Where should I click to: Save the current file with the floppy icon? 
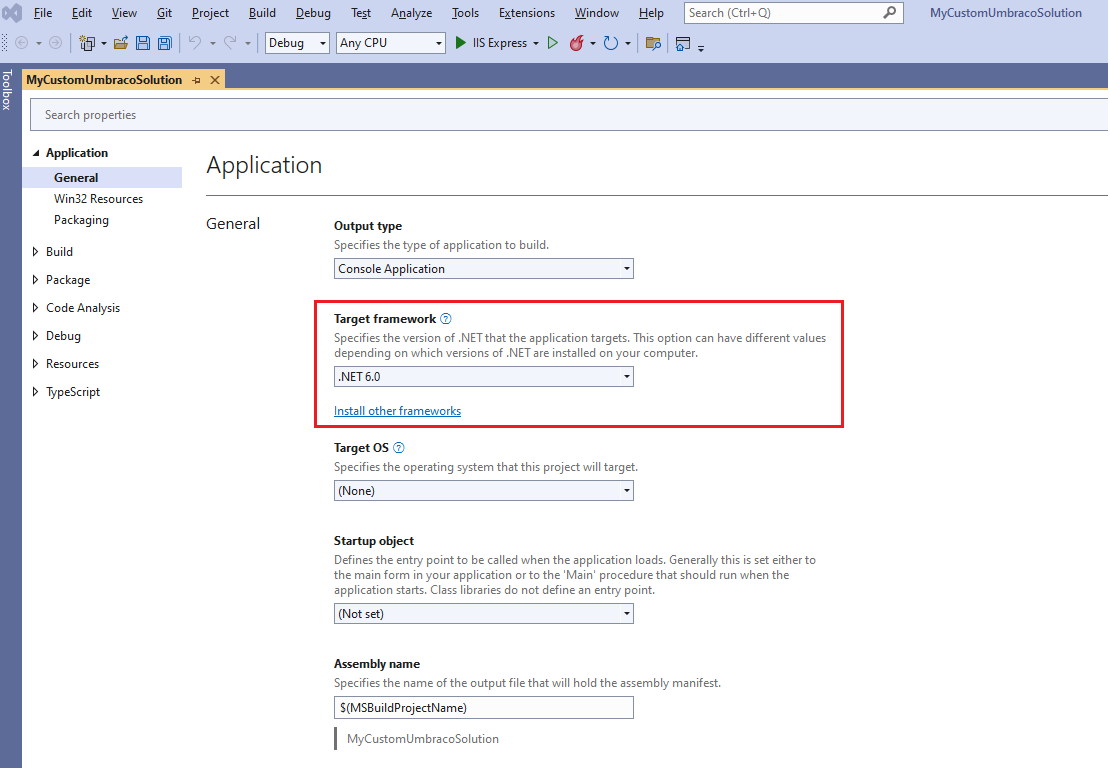[x=143, y=43]
